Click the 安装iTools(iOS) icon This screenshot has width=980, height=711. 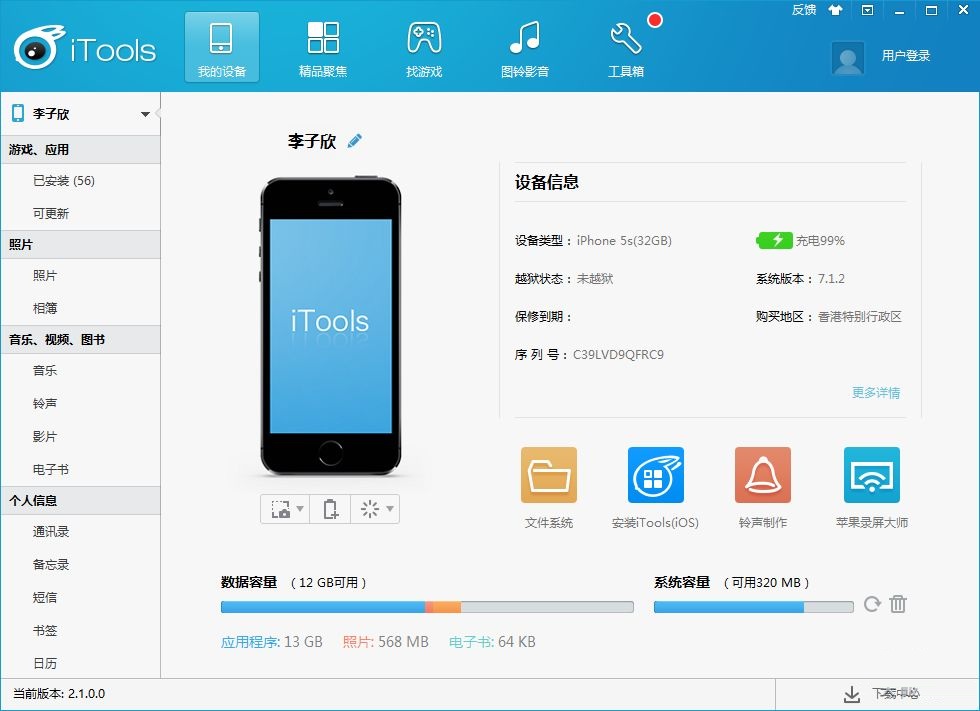point(656,475)
